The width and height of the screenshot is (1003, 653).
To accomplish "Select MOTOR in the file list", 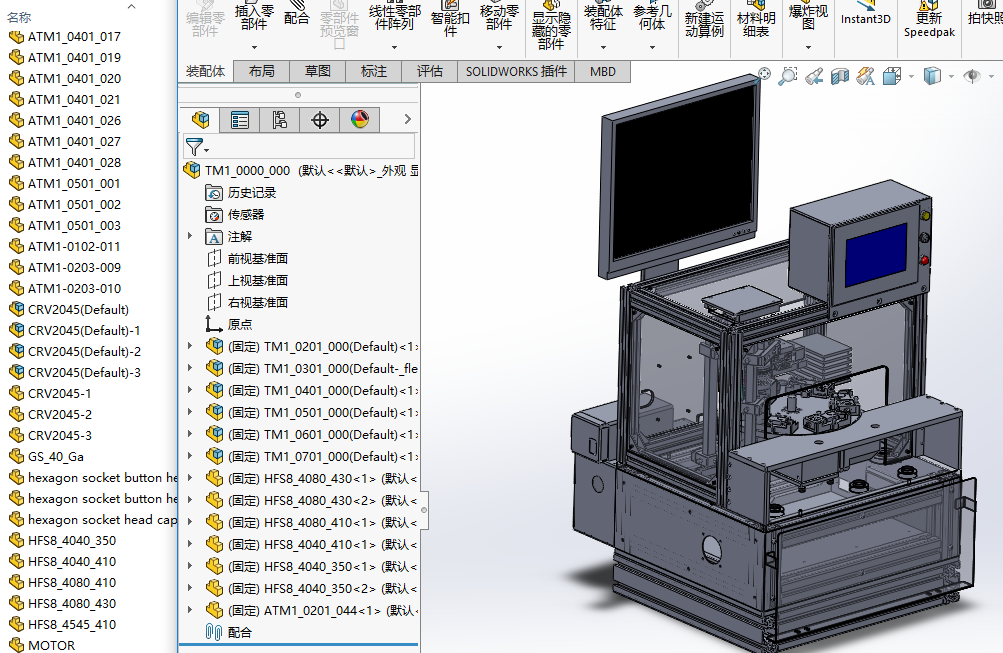I will (x=51, y=645).
